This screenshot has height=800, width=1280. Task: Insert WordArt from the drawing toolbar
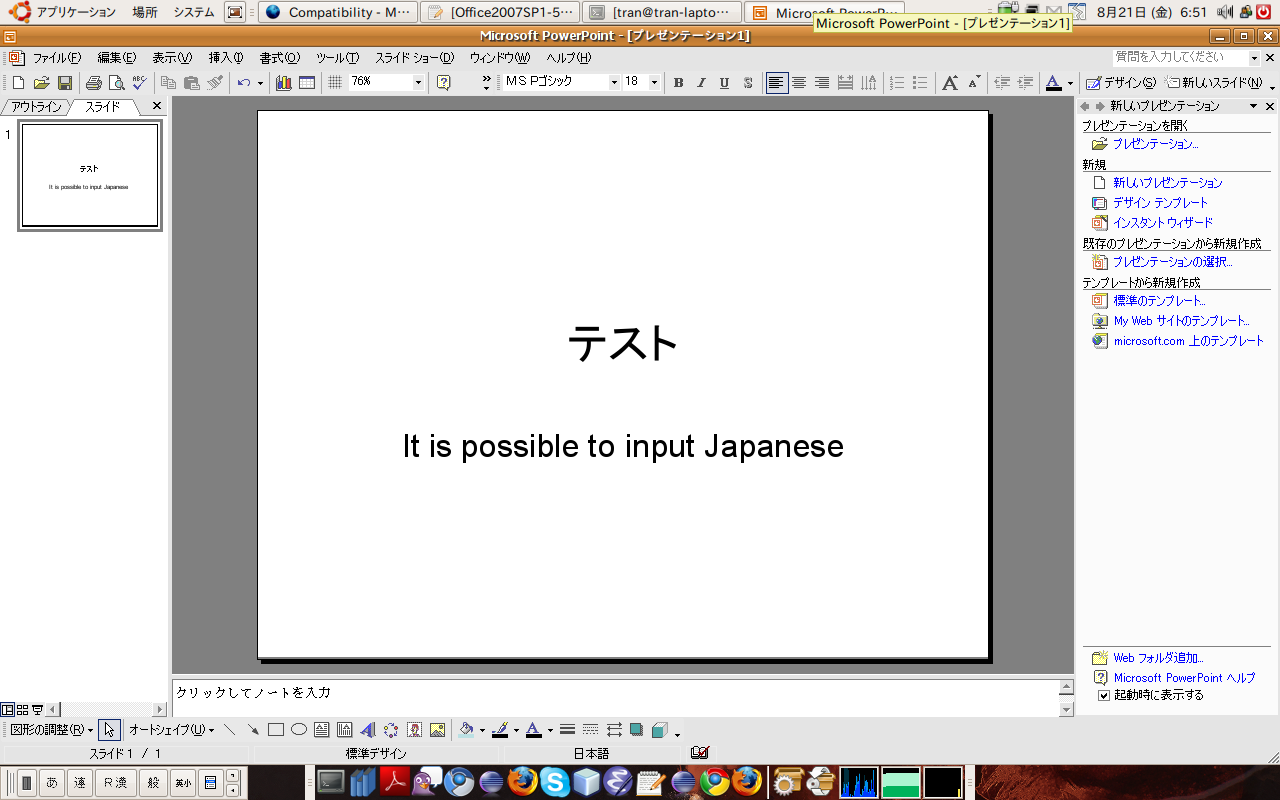click(x=367, y=730)
